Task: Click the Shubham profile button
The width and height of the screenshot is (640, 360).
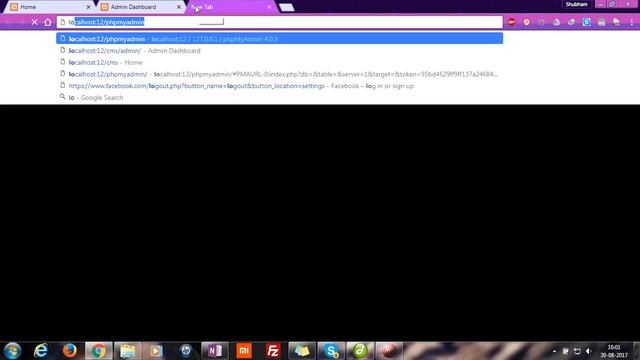Action: click(x=576, y=4)
